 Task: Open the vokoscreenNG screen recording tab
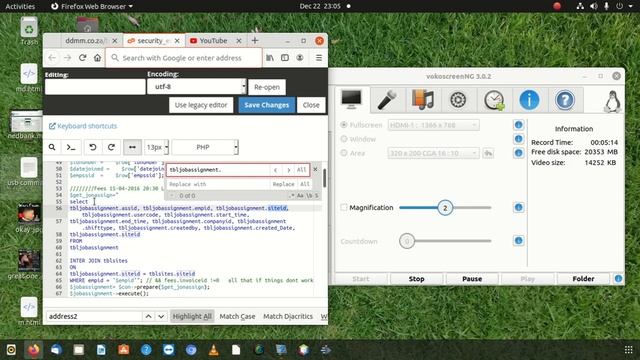(x=351, y=100)
